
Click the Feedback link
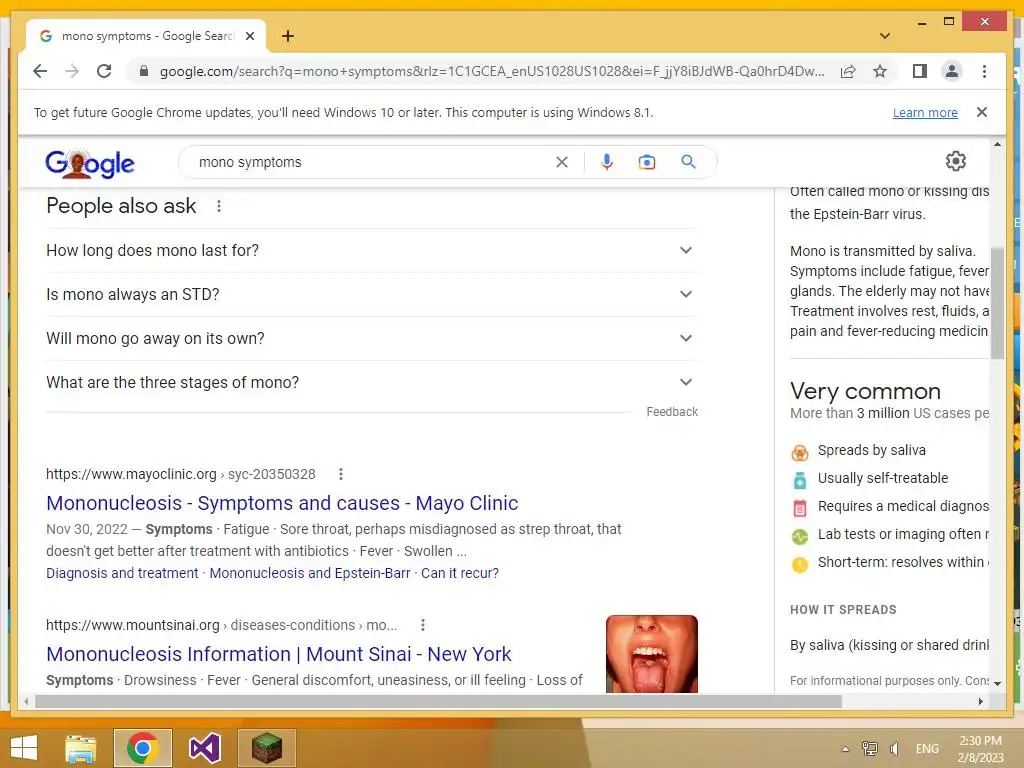pyautogui.click(x=672, y=411)
